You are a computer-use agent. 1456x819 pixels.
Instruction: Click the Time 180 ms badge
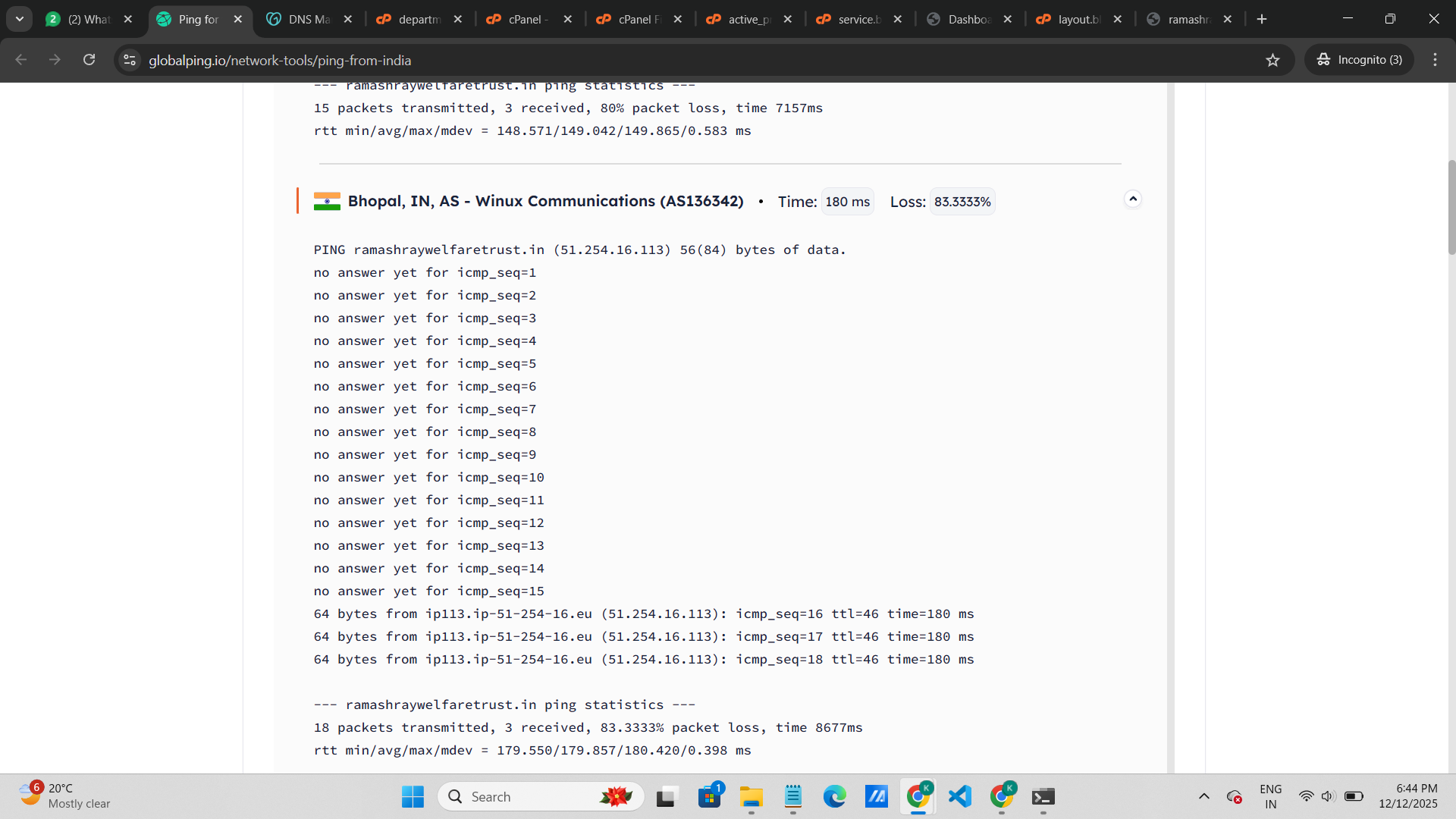[x=848, y=202]
